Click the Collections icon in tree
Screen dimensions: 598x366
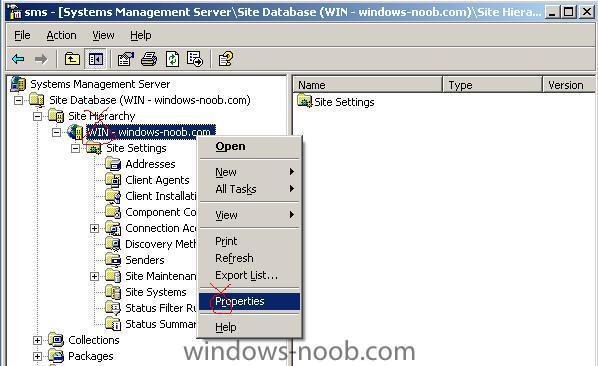coord(56,340)
